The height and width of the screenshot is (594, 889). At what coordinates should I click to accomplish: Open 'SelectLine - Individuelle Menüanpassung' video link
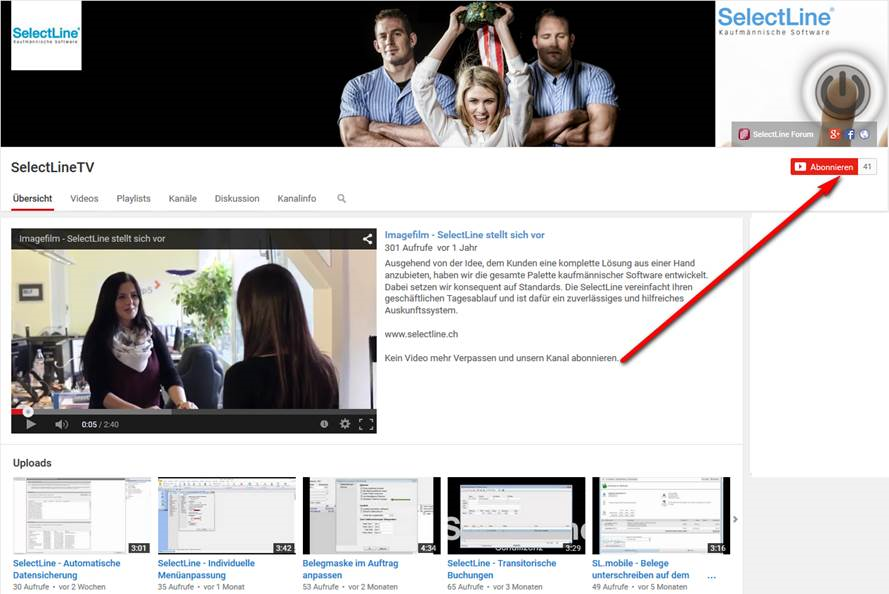(206, 569)
